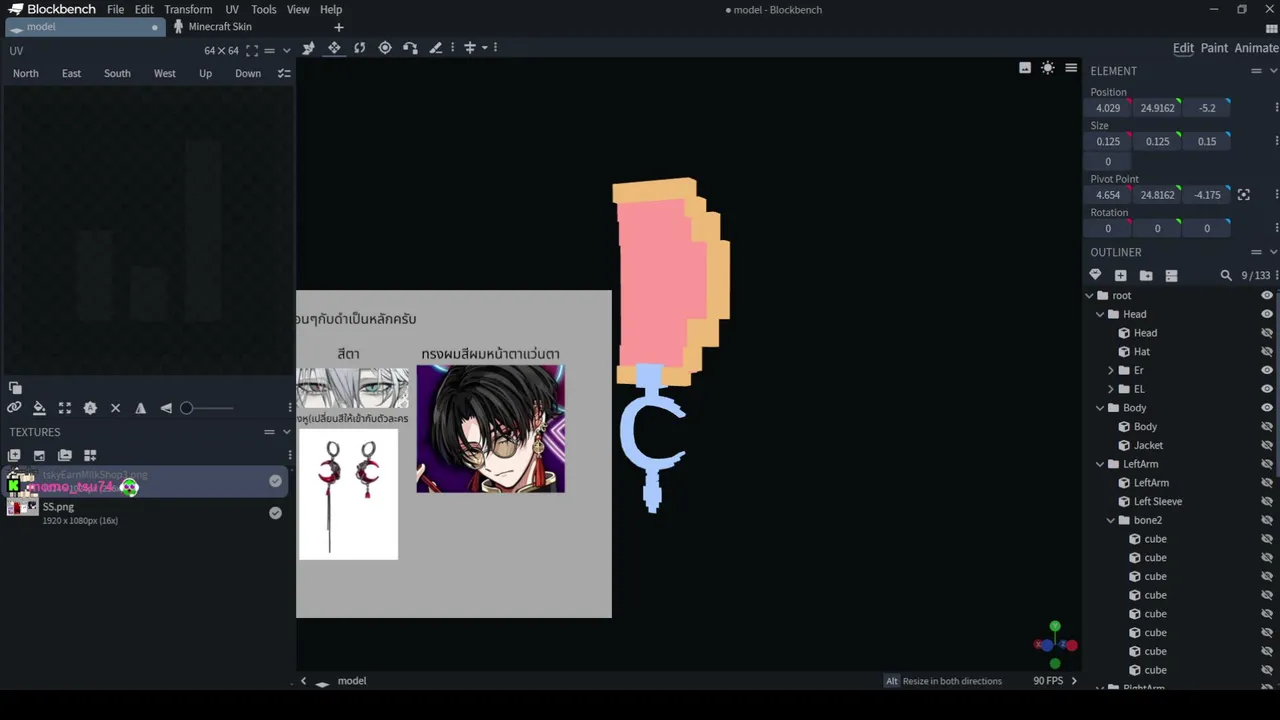1280x720 pixels.
Task: Open the UV menu
Action: [x=232, y=9]
